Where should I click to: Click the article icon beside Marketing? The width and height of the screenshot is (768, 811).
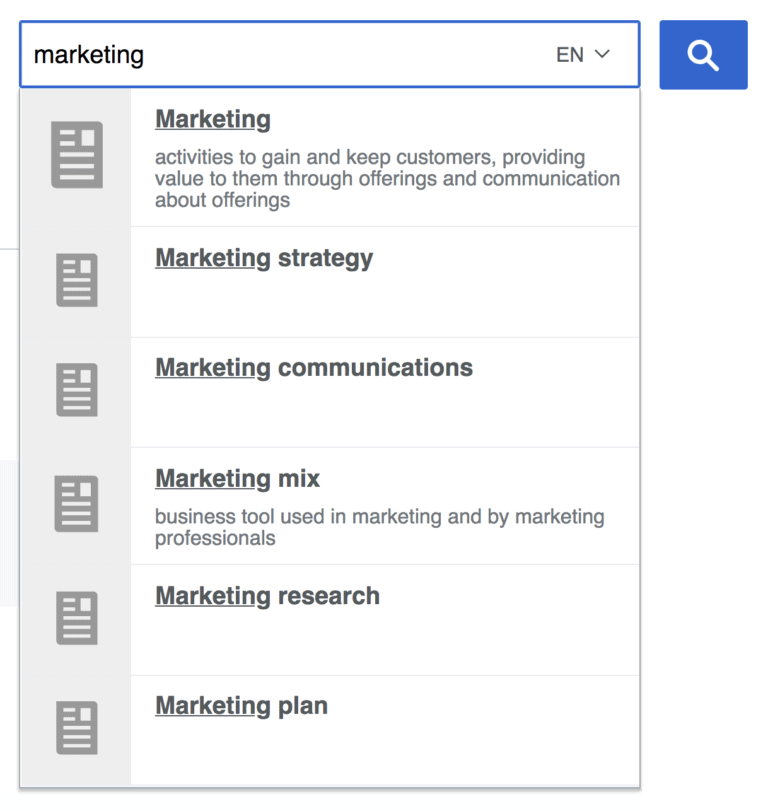76,155
